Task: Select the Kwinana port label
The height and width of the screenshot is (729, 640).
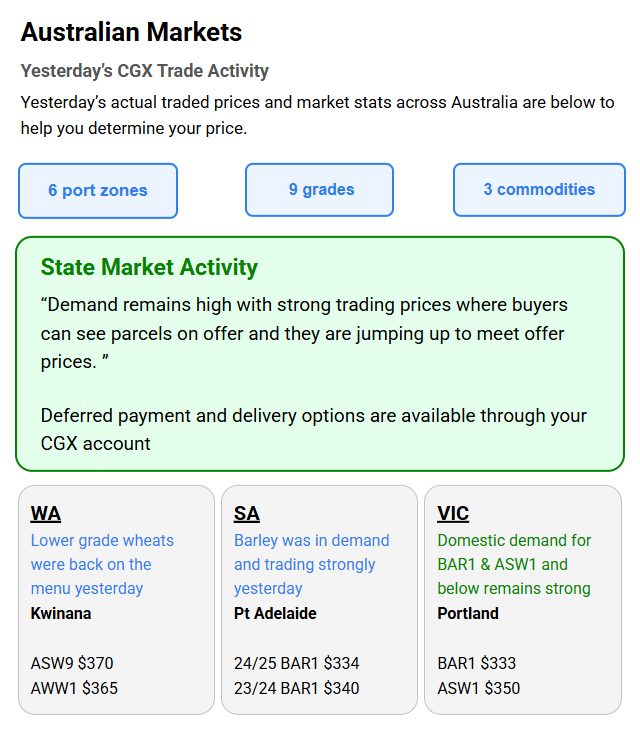Action: (x=61, y=613)
